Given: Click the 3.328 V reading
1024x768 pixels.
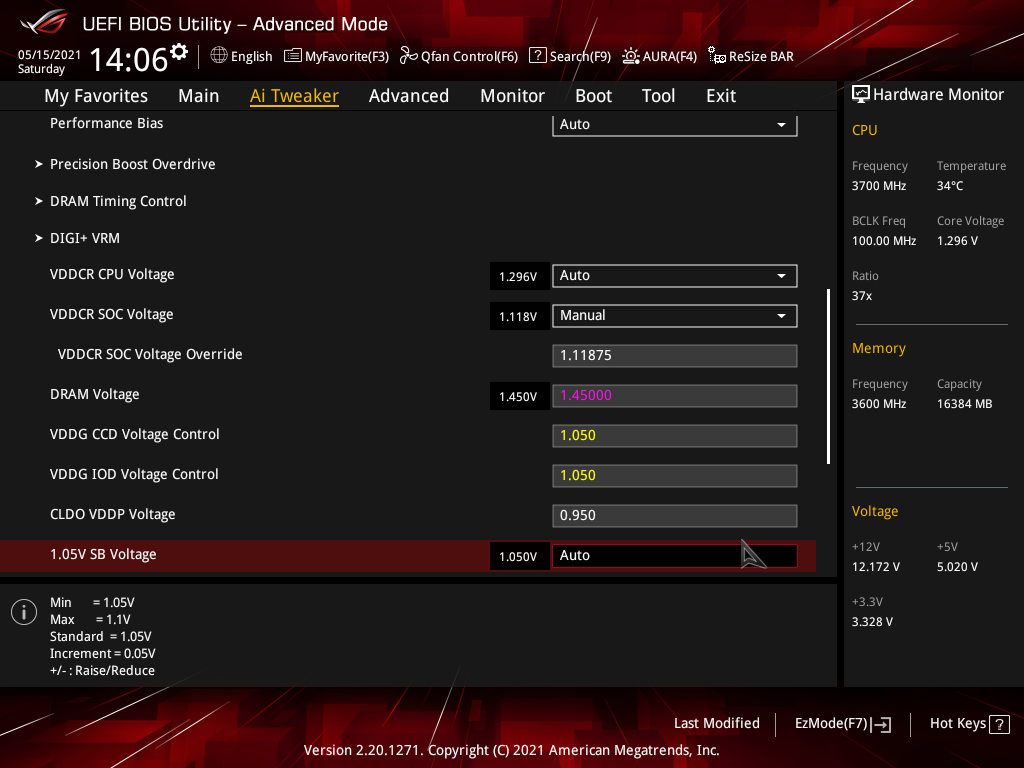Looking at the screenshot, I should [872, 622].
